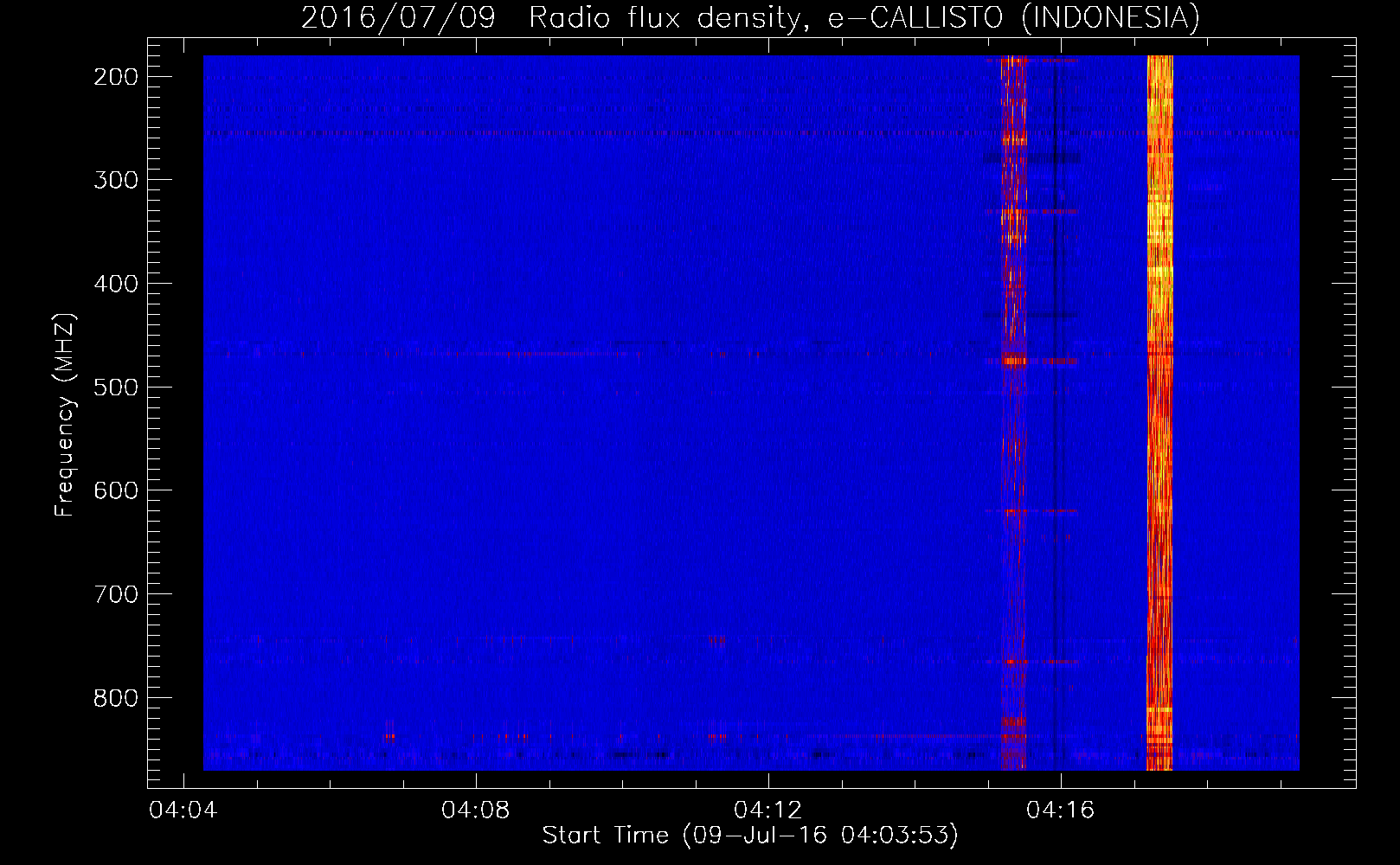Click the 800 frequency tick label
Screen dimensions: 1400x865
pyautogui.click(x=116, y=698)
